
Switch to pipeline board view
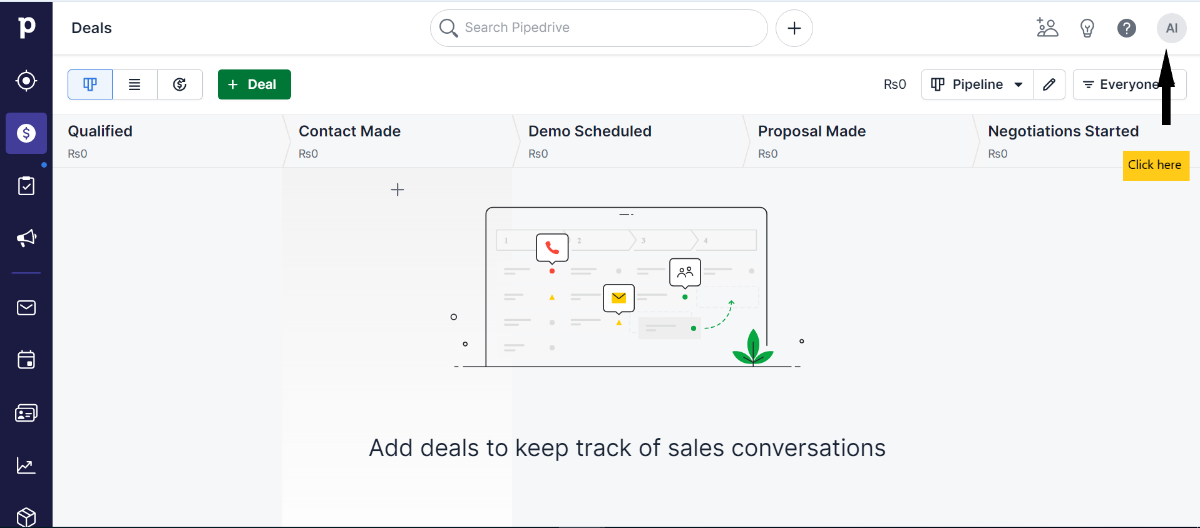pyautogui.click(x=90, y=85)
